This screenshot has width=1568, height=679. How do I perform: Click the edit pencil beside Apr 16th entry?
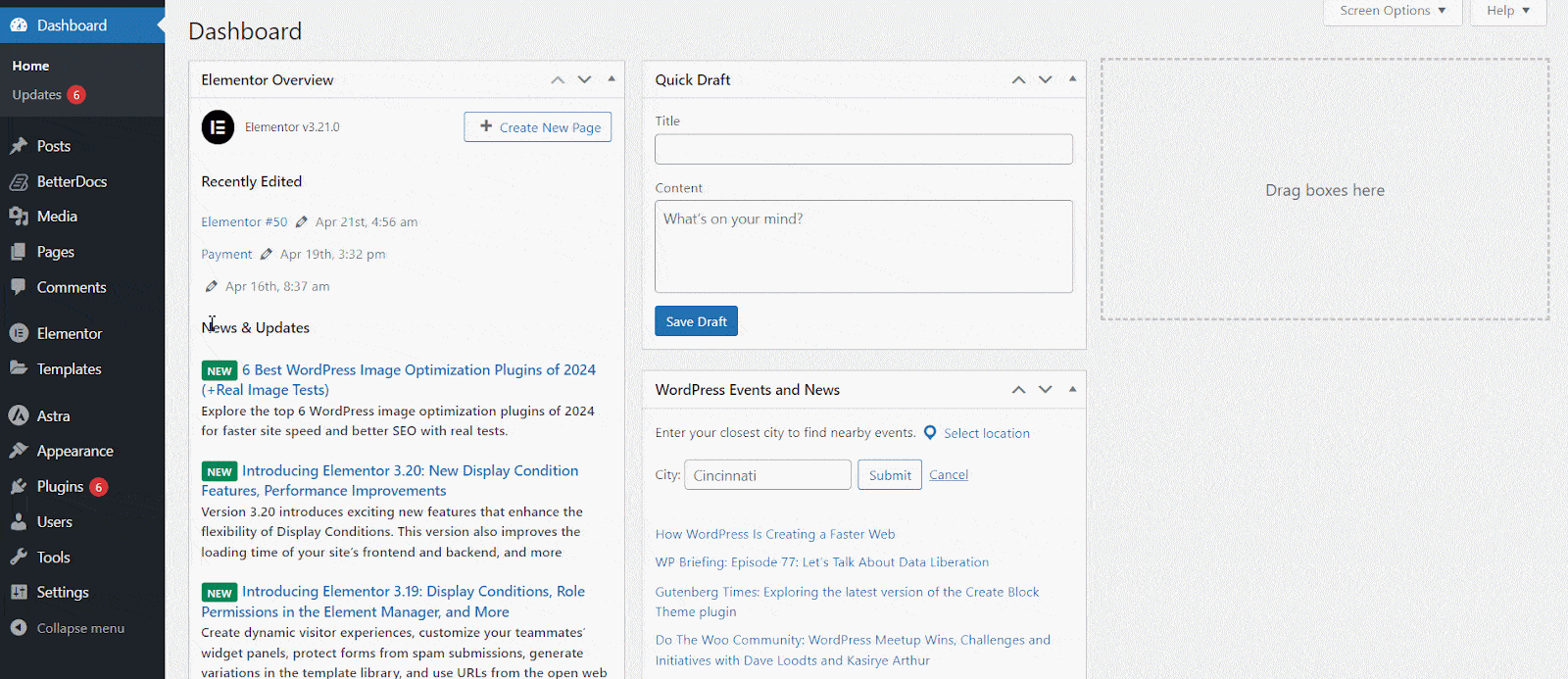[x=211, y=286]
